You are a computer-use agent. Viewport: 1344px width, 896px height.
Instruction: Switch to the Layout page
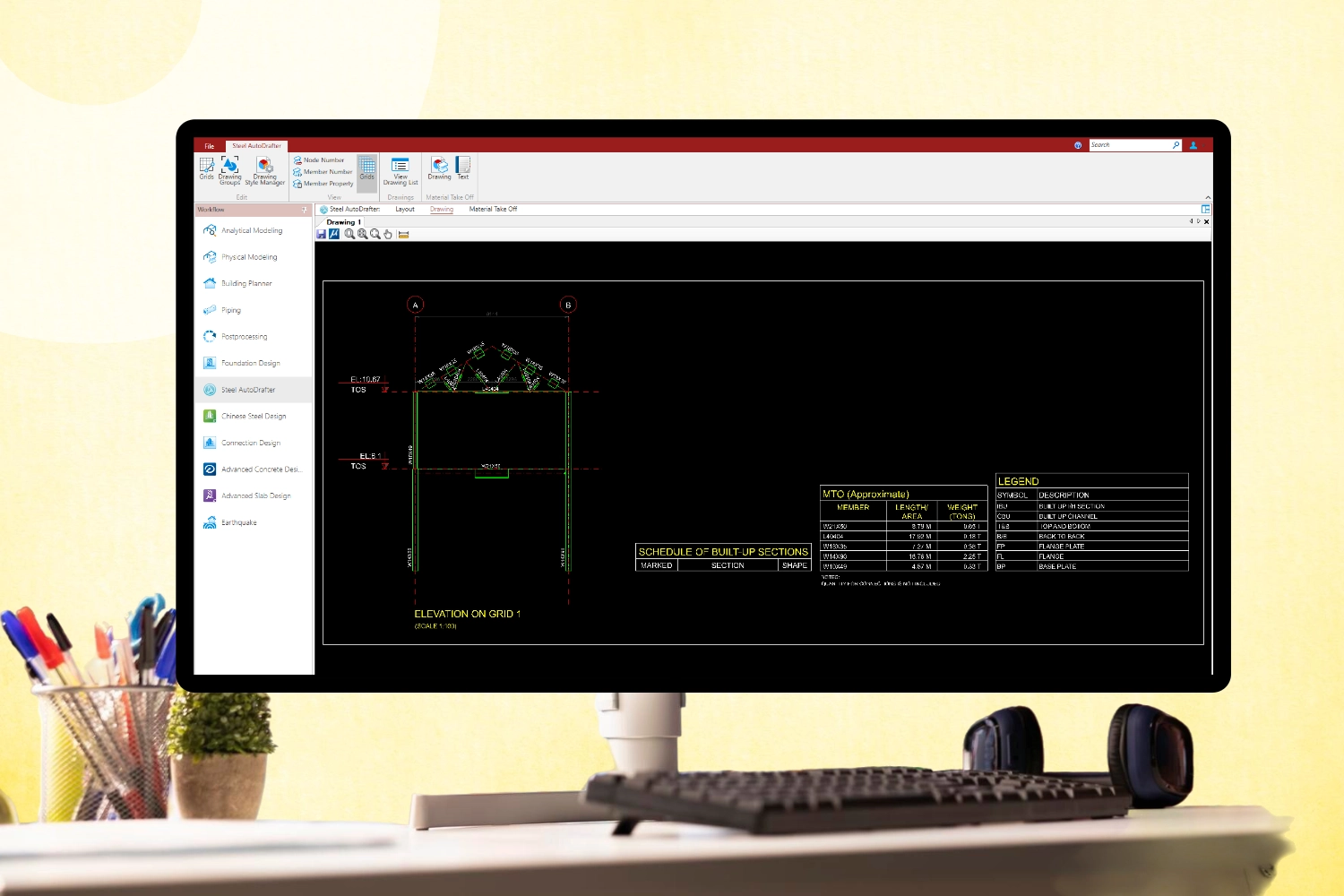pos(405,210)
